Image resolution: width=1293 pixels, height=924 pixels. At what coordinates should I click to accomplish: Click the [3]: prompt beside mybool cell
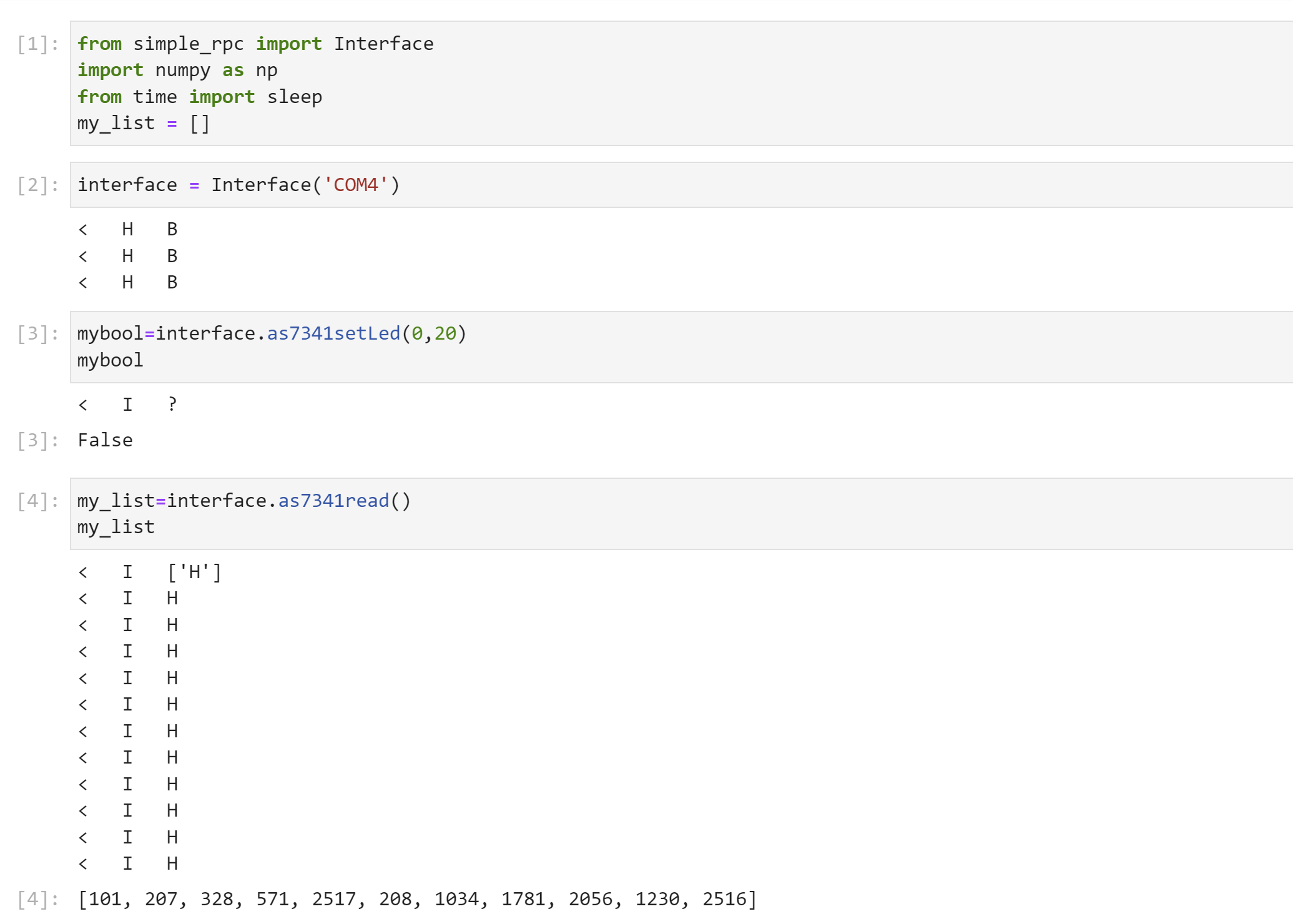click(37, 334)
